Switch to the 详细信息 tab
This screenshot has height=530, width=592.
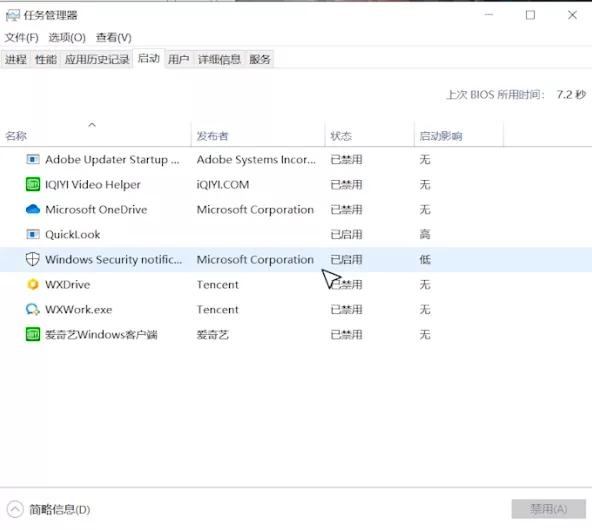click(x=219, y=59)
